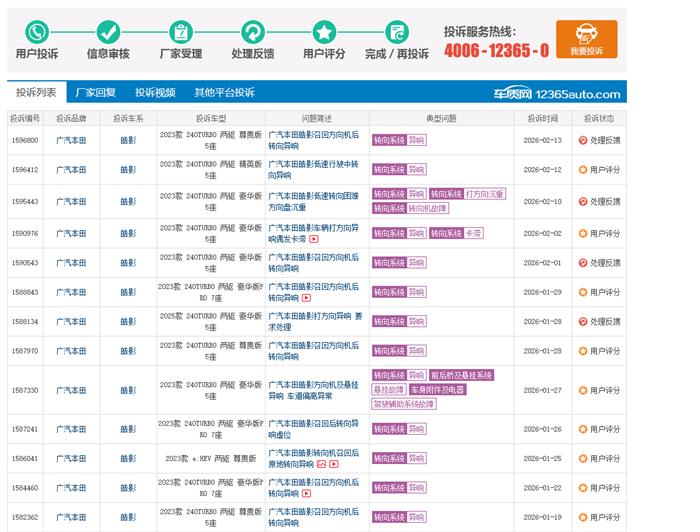Open the 投诉视频 tab
This screenshot has height=532, width=700.
[x=155, y=92]
